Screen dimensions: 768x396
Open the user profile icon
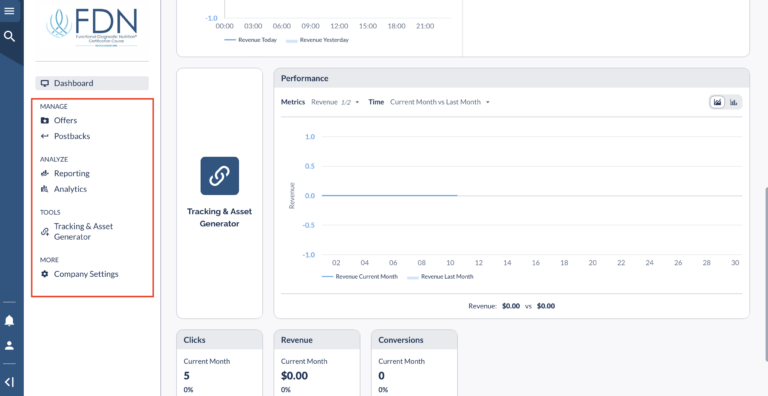click(9, 346)
